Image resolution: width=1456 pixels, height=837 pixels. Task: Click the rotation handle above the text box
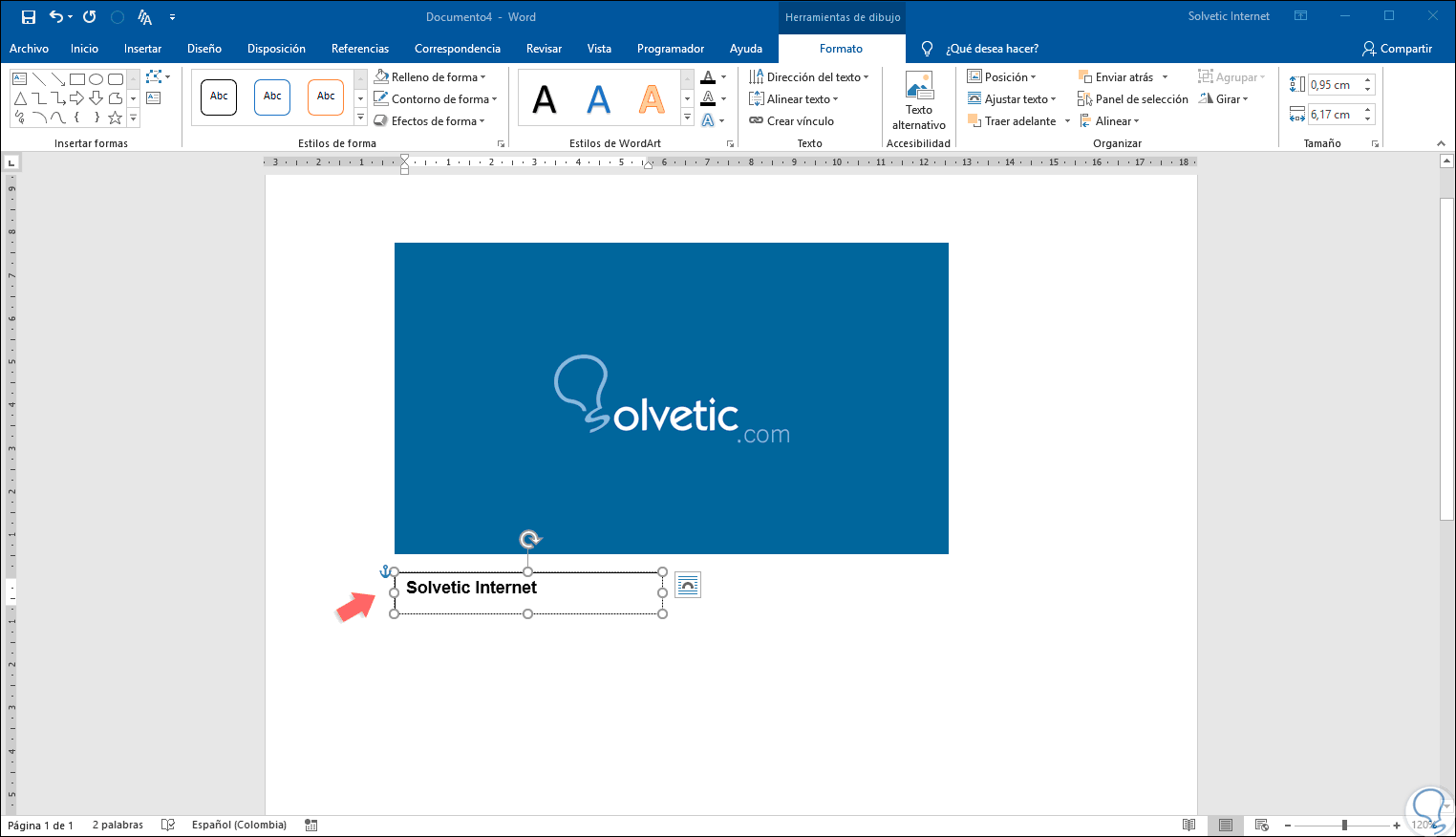click(529, 540)
